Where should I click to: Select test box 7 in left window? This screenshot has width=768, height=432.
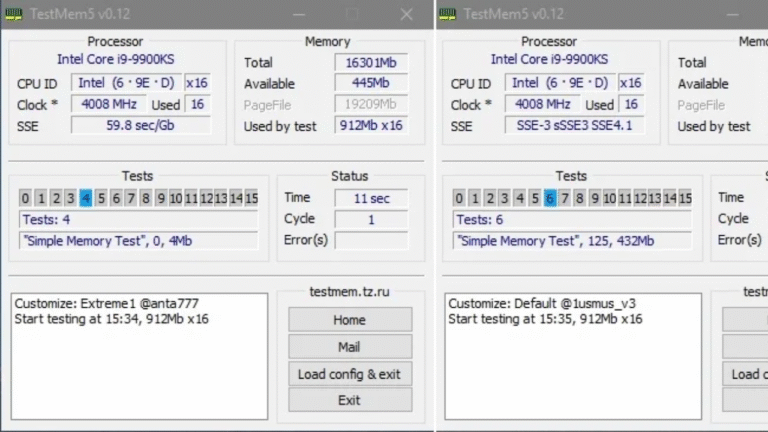point(131,198)
